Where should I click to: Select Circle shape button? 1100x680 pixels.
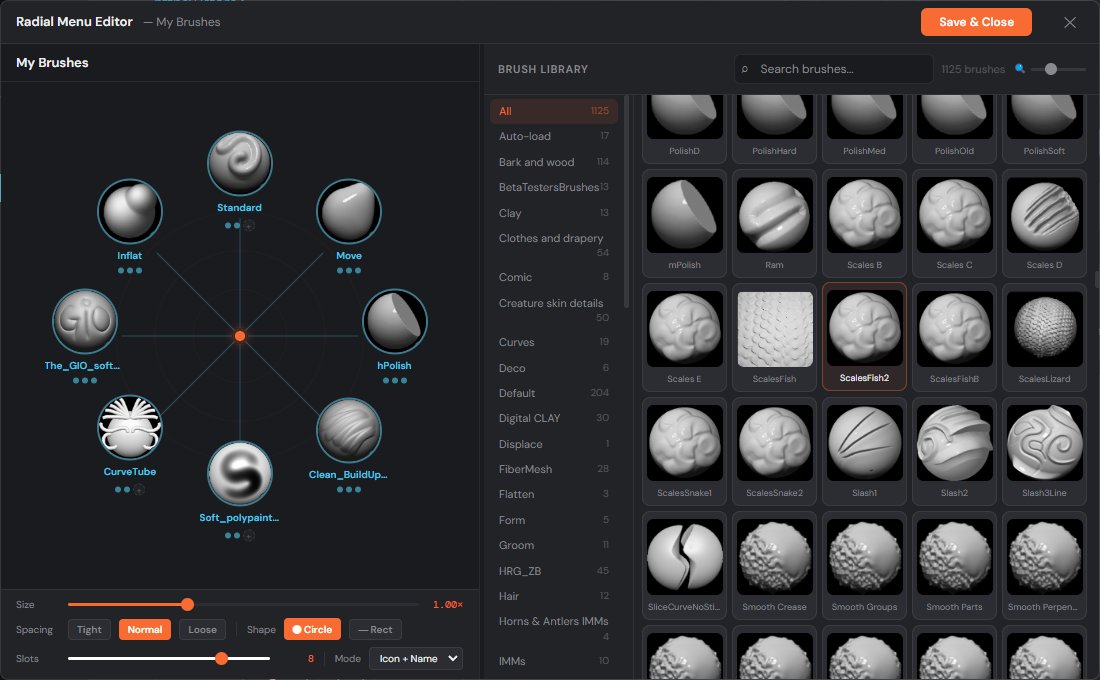[312, 630]
